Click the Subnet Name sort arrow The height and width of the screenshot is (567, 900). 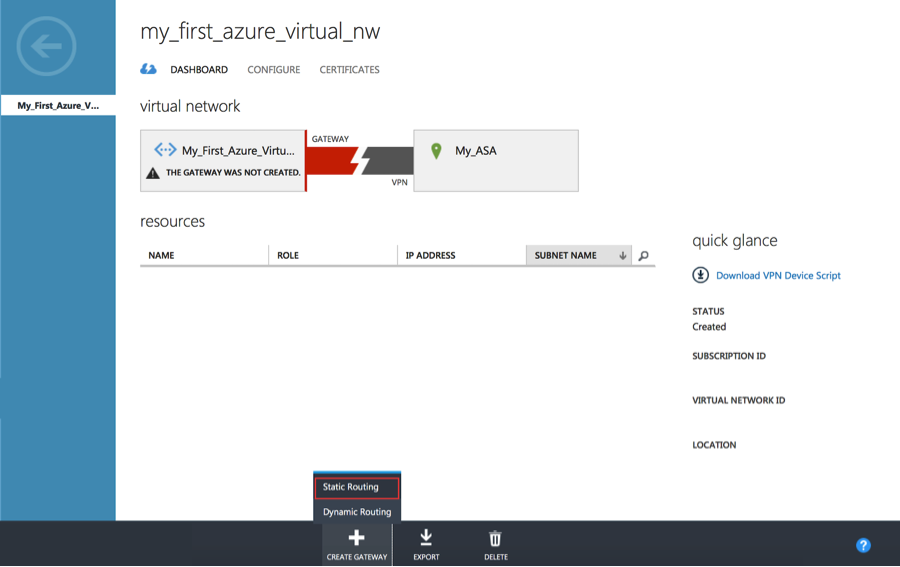point(622,255)
